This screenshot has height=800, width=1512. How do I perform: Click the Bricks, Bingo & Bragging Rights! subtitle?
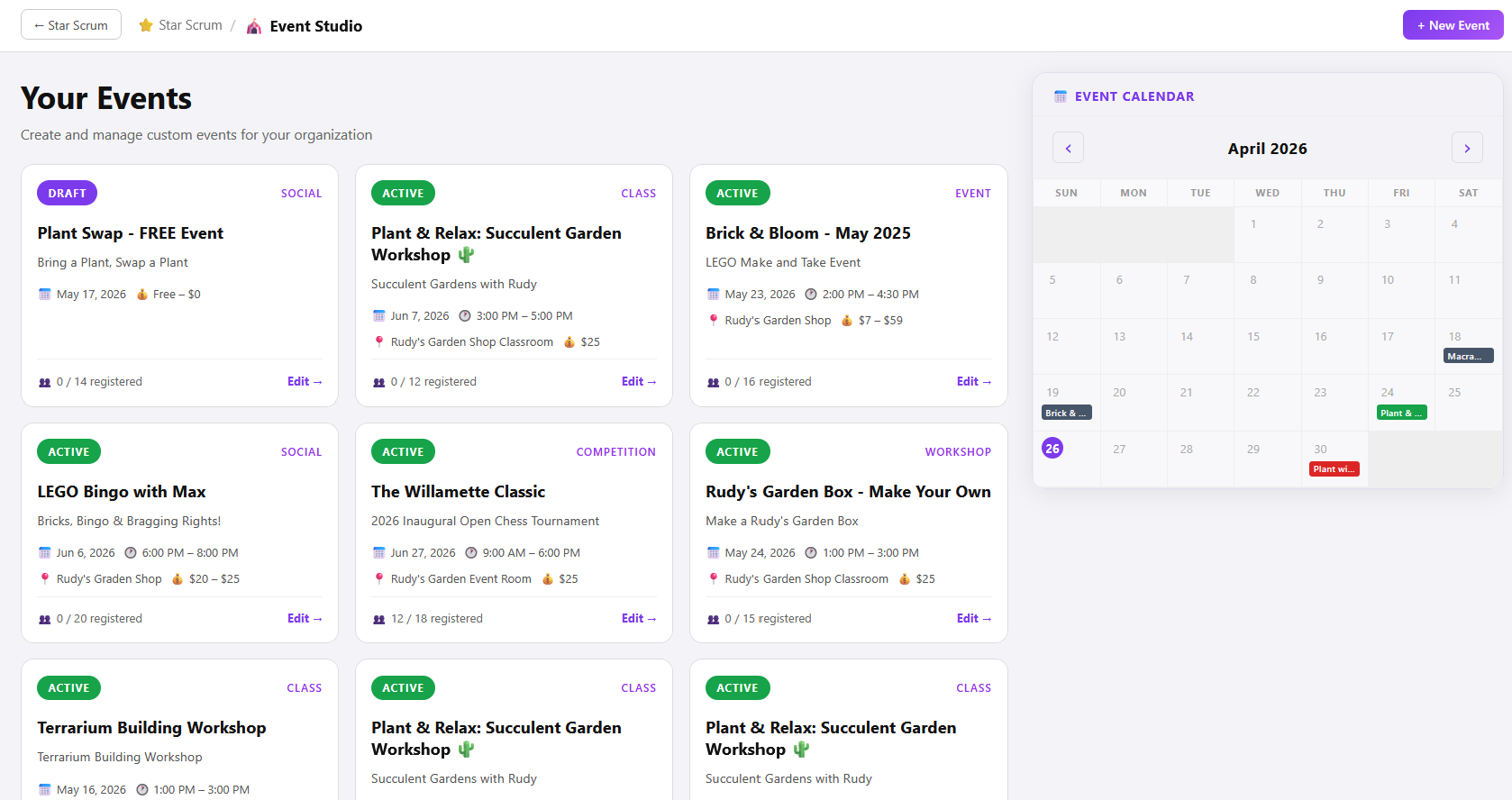pyautogui.click(x=129, y=521)
